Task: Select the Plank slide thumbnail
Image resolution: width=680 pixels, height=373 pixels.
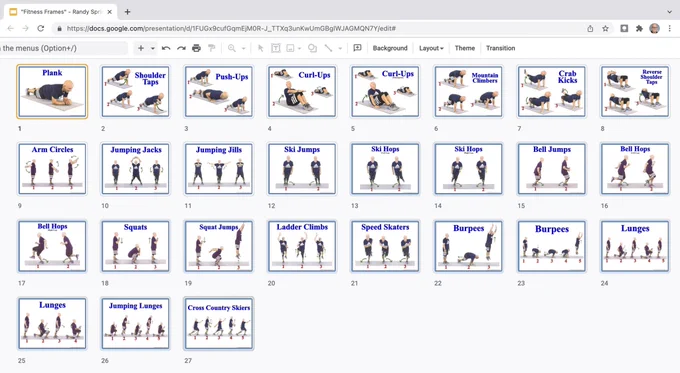Action: 52,92
